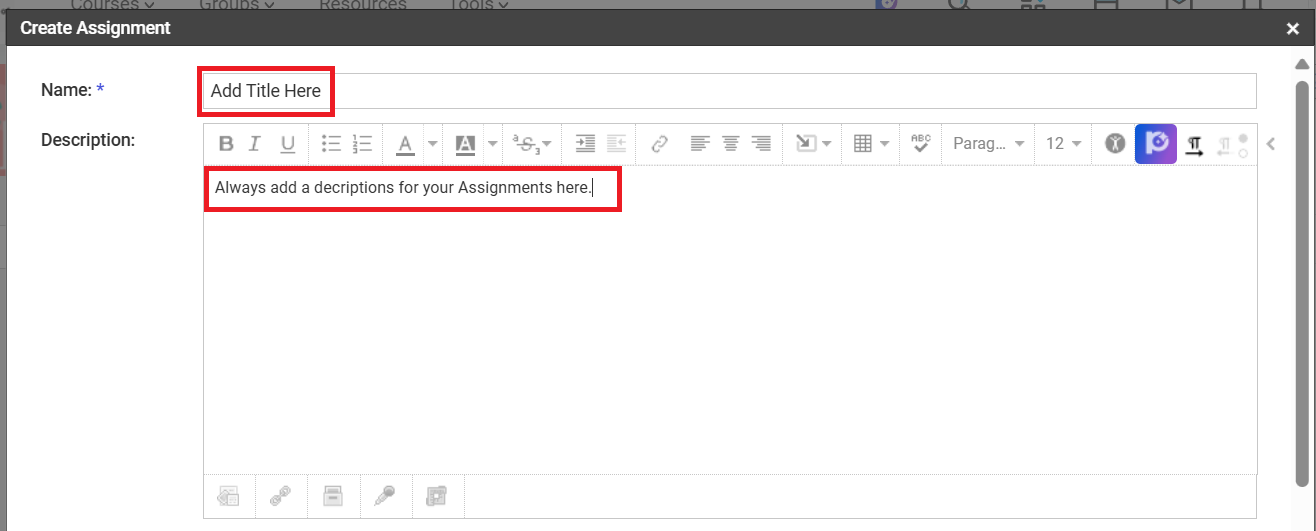Run the spell check tool

click(x=921, y=144)
